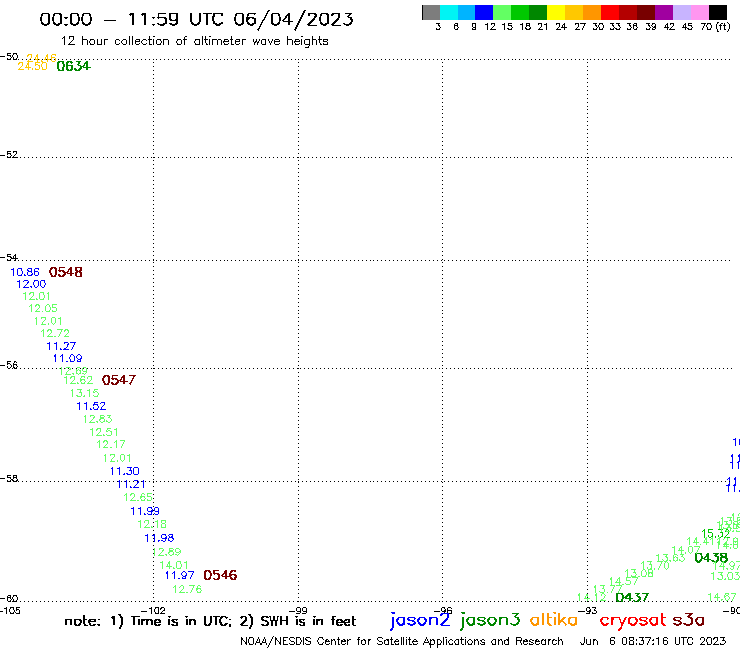Click the blue wave height '11.97'
The height and width of the screenshot is (650, 740).
tap(179, 575)
